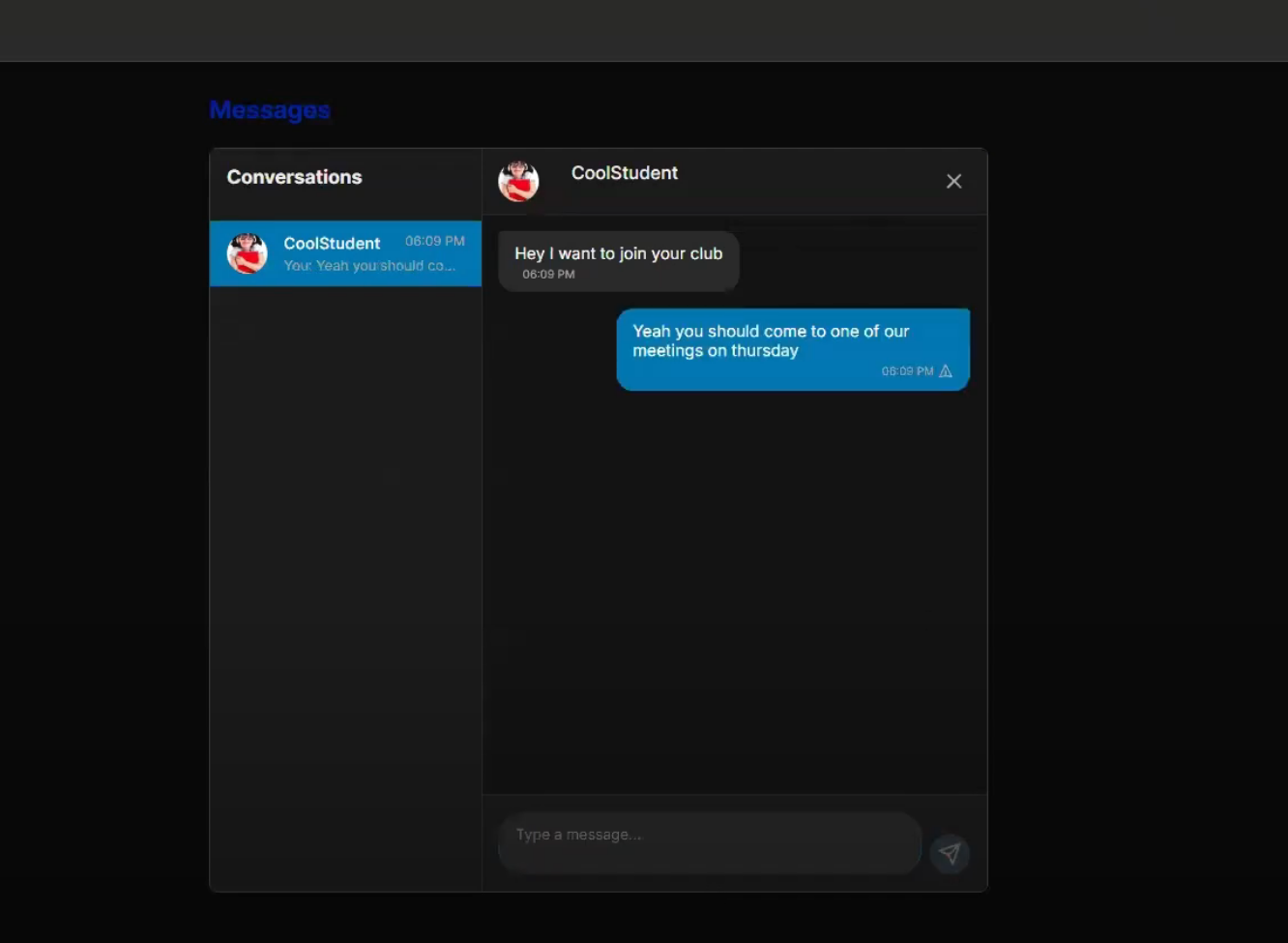The image size is (1288, 943).
Task: Click empty space in Conversations sidebar
Action: click(x=345, y=580)
